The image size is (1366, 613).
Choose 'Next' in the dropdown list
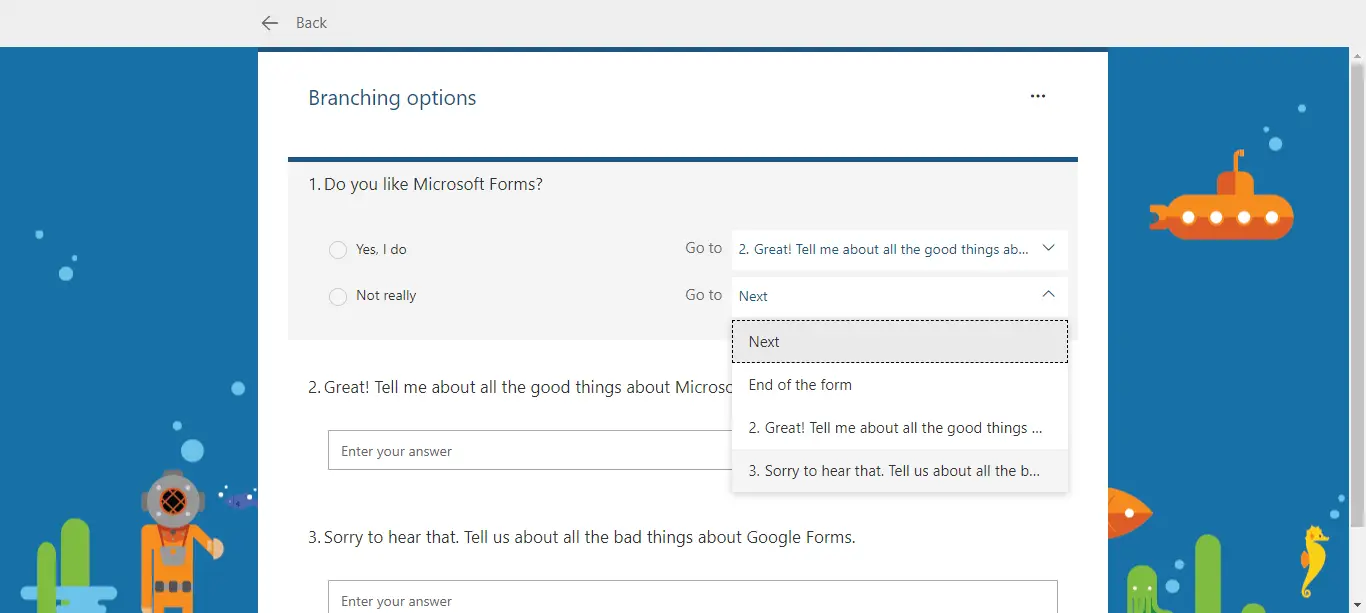tap(900, 341)
